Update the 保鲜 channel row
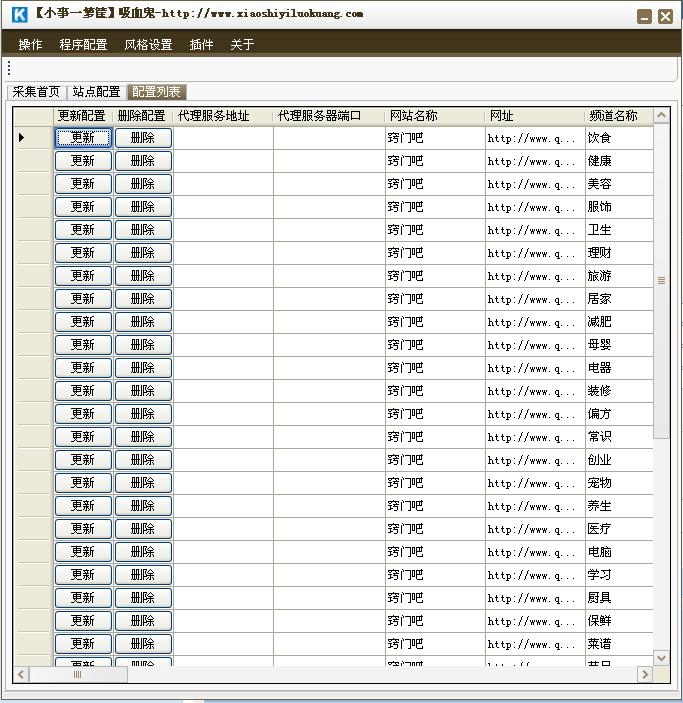 (x=83, y=621)
